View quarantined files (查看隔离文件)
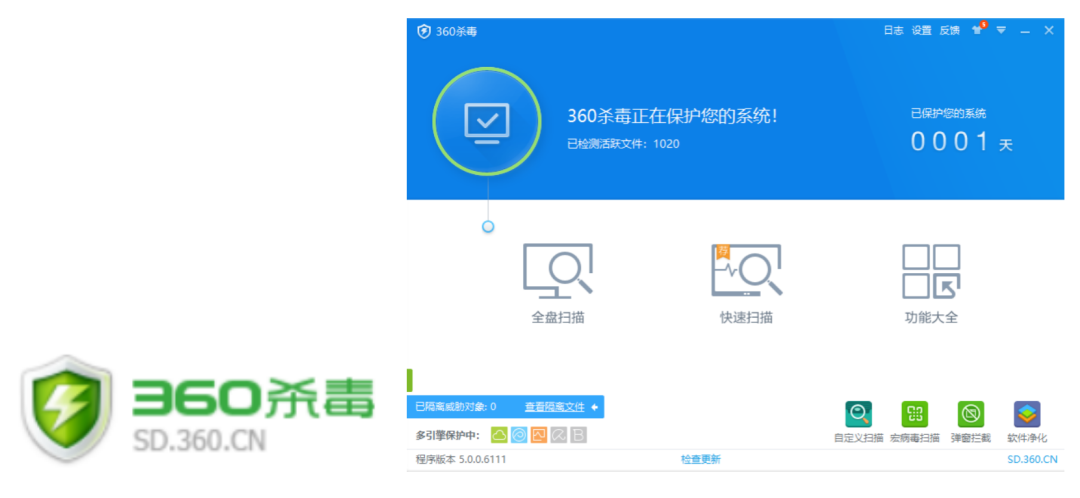The image size is (1080, 498). tap(555, 407)
